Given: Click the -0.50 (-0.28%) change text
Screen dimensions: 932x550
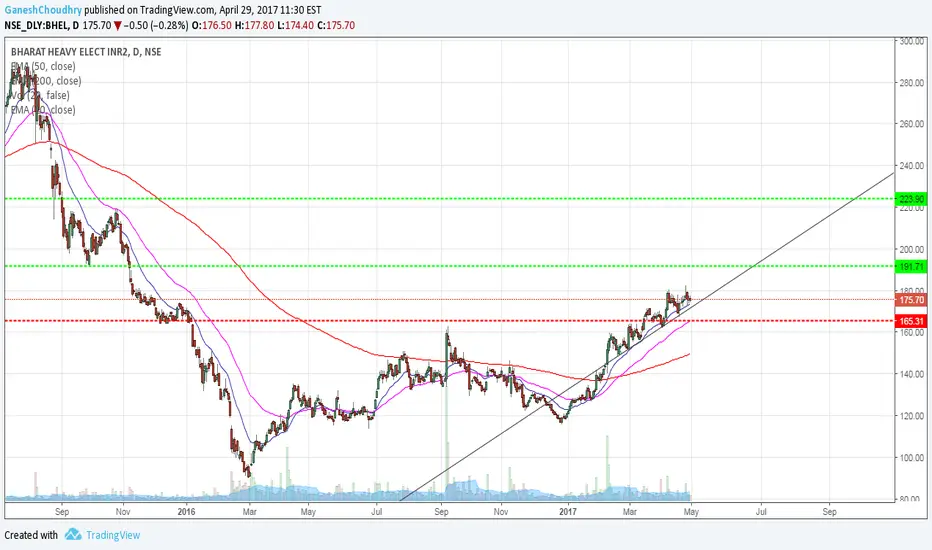Looking at the screenshot, I should click(x=156, y=26).
